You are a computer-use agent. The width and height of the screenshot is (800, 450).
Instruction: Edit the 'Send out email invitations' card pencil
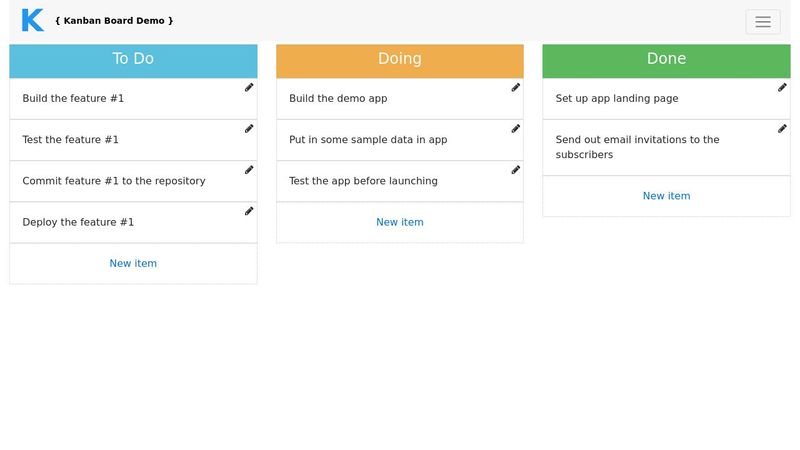coord(782,129)
